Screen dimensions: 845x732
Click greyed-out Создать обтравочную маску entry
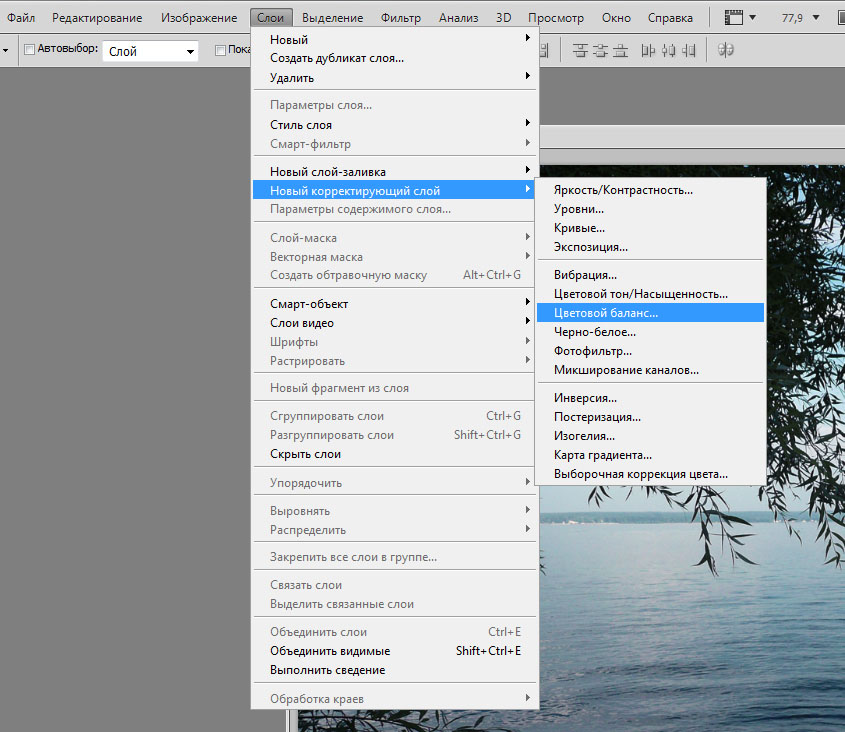click(x=393, y=275)
